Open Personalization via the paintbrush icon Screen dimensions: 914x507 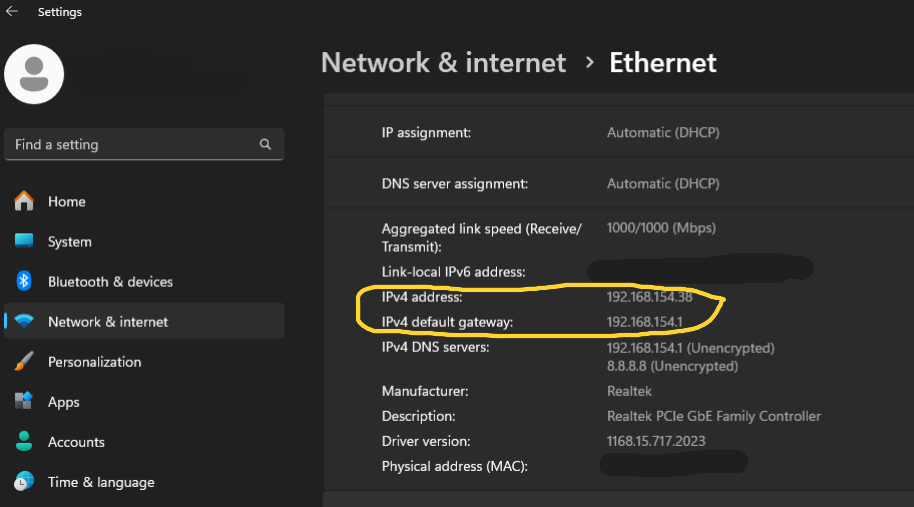click(x=25, y=362)
